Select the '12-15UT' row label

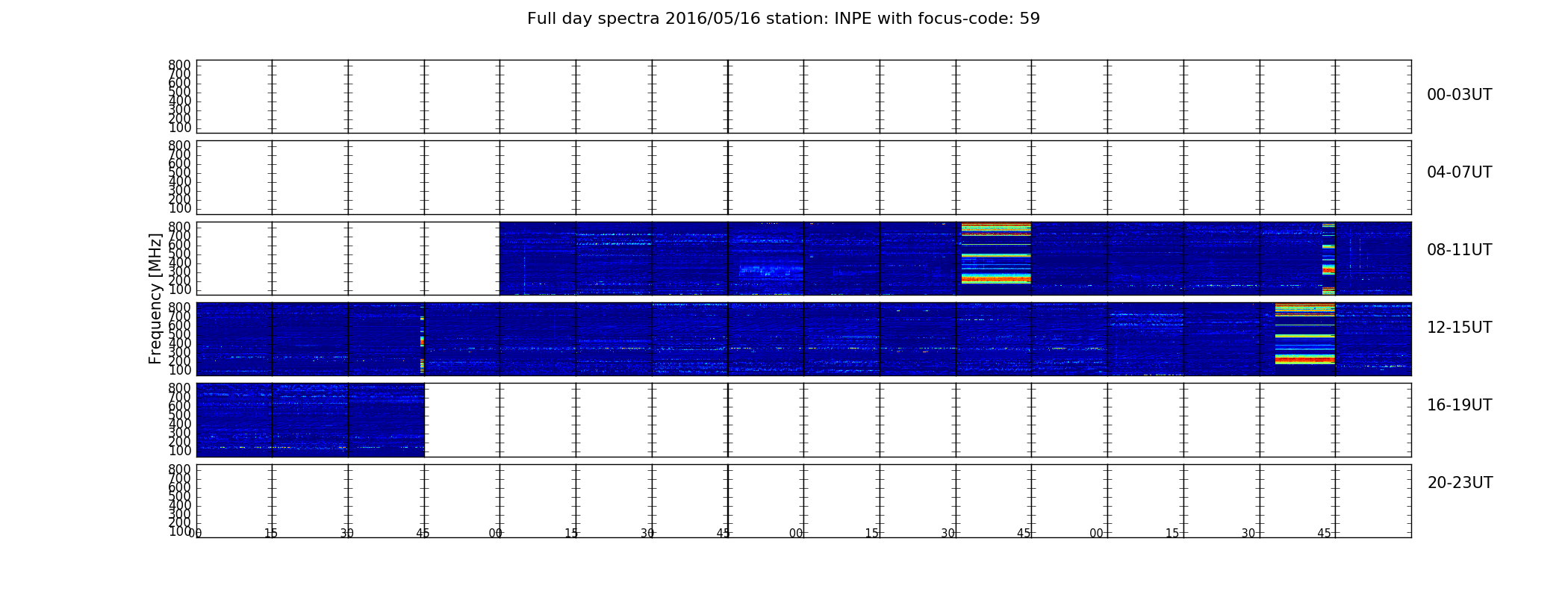1460,328
